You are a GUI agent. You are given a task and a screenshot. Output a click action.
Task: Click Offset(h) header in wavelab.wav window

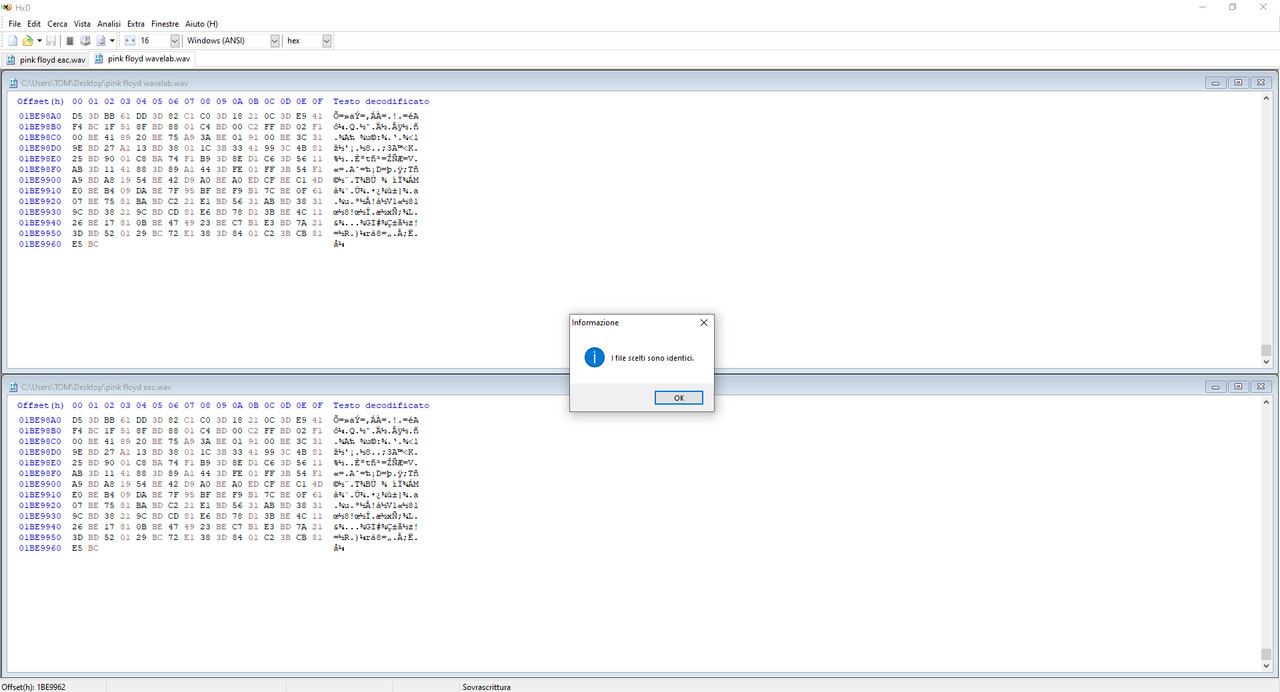(x=40, y=102)
